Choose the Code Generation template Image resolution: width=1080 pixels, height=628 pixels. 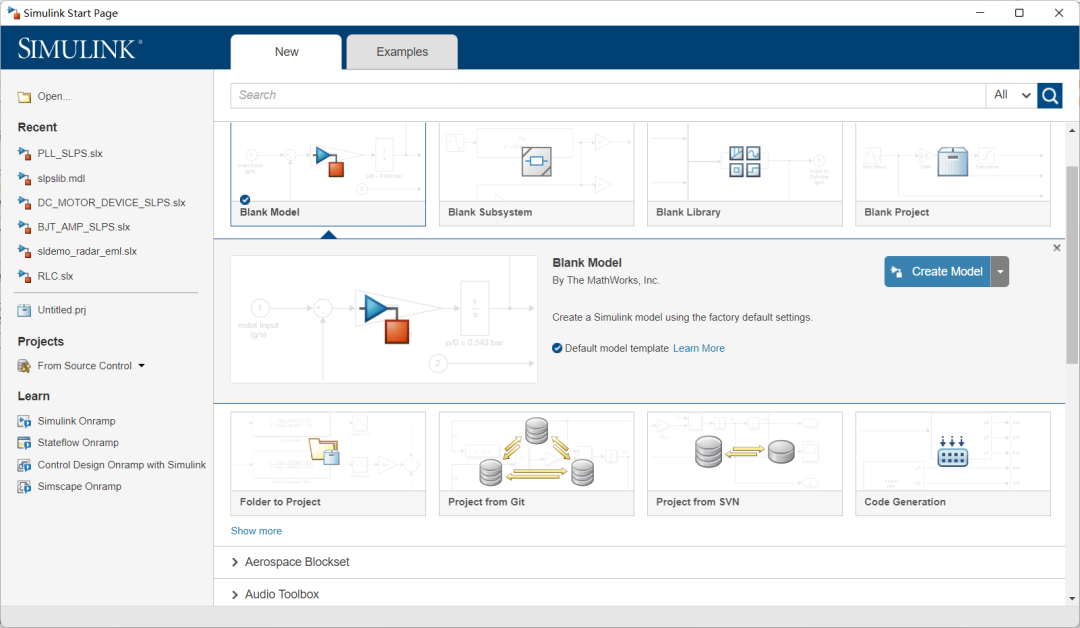coord(953,463)
